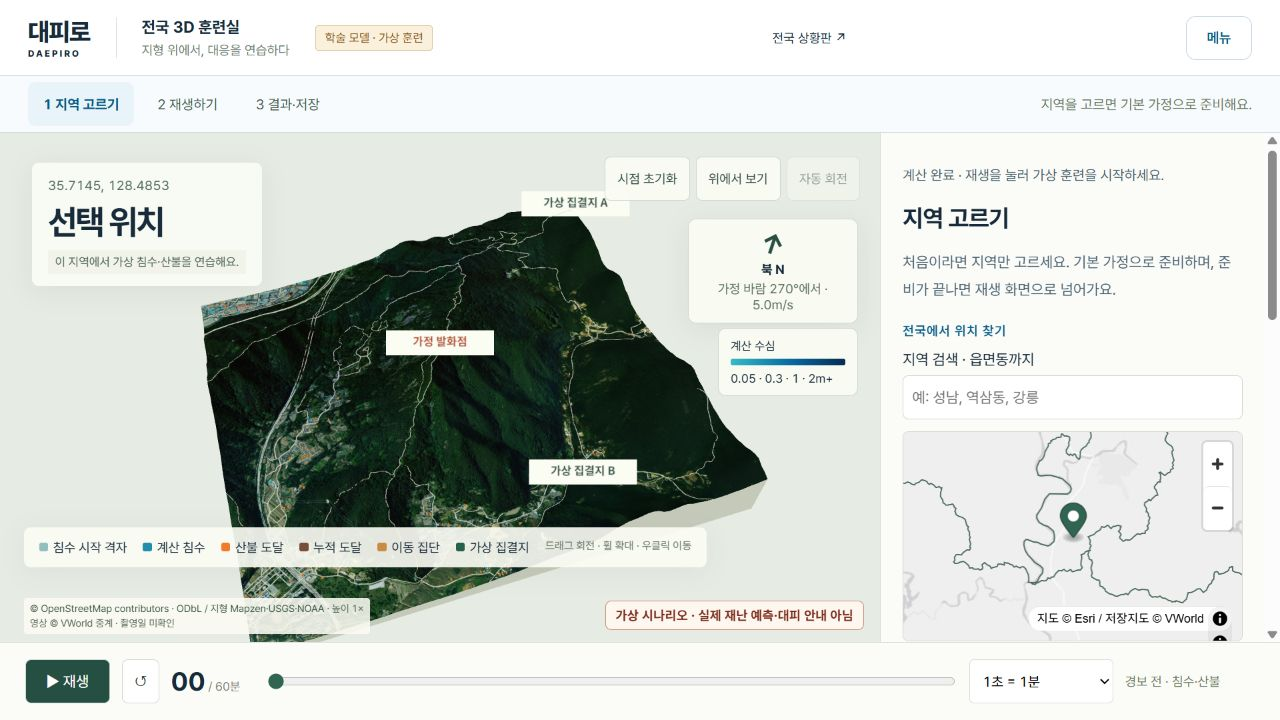Zoom out on the mini map
1280x720 pixels.
coord(1217,508)
